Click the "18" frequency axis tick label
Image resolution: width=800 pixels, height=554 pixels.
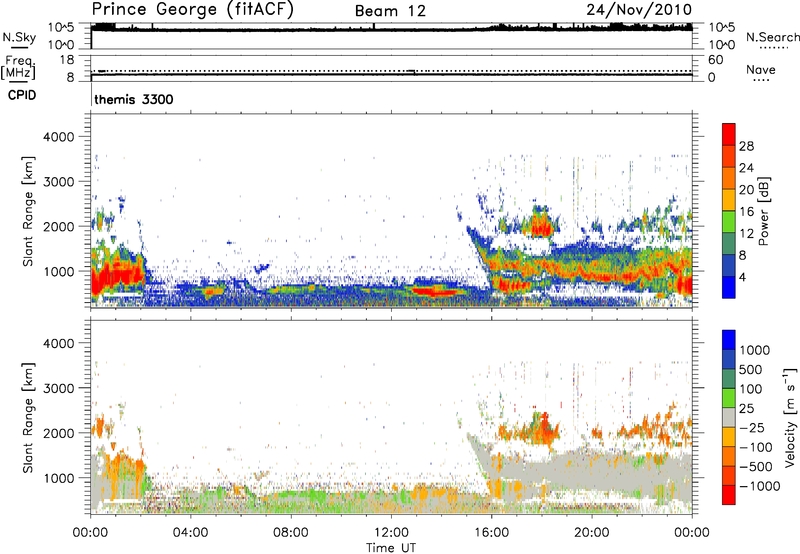click(x=67, y=60)
